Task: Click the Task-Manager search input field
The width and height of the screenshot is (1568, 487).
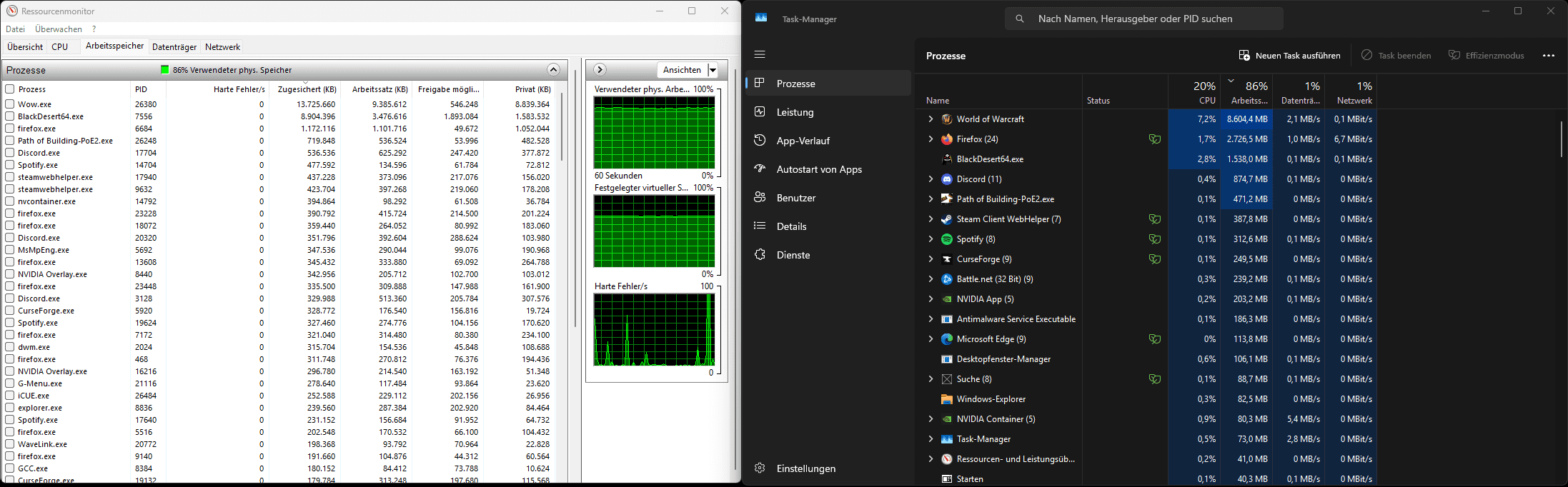Action: coord(1144,19)
